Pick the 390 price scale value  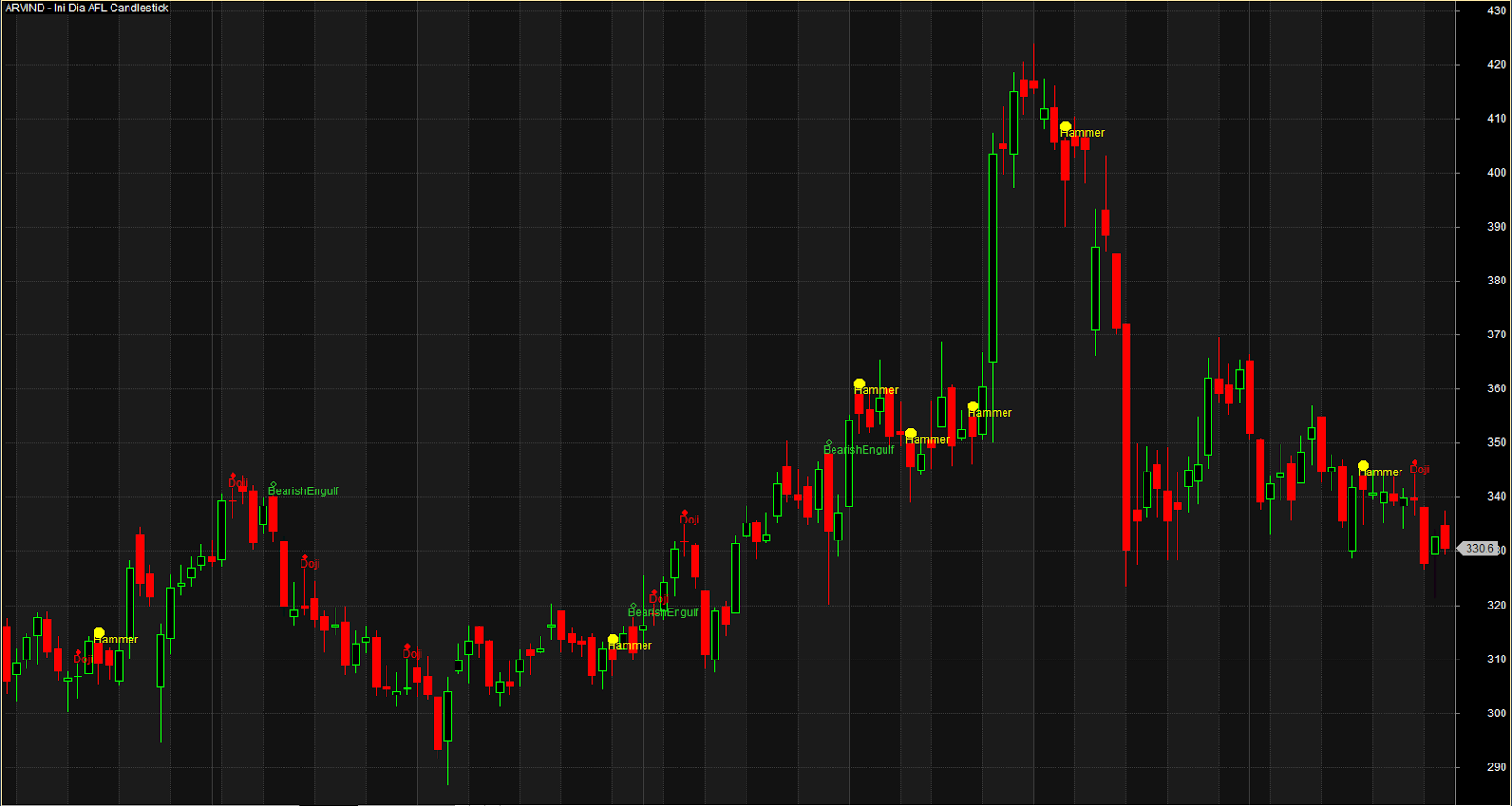point(1497,227)
